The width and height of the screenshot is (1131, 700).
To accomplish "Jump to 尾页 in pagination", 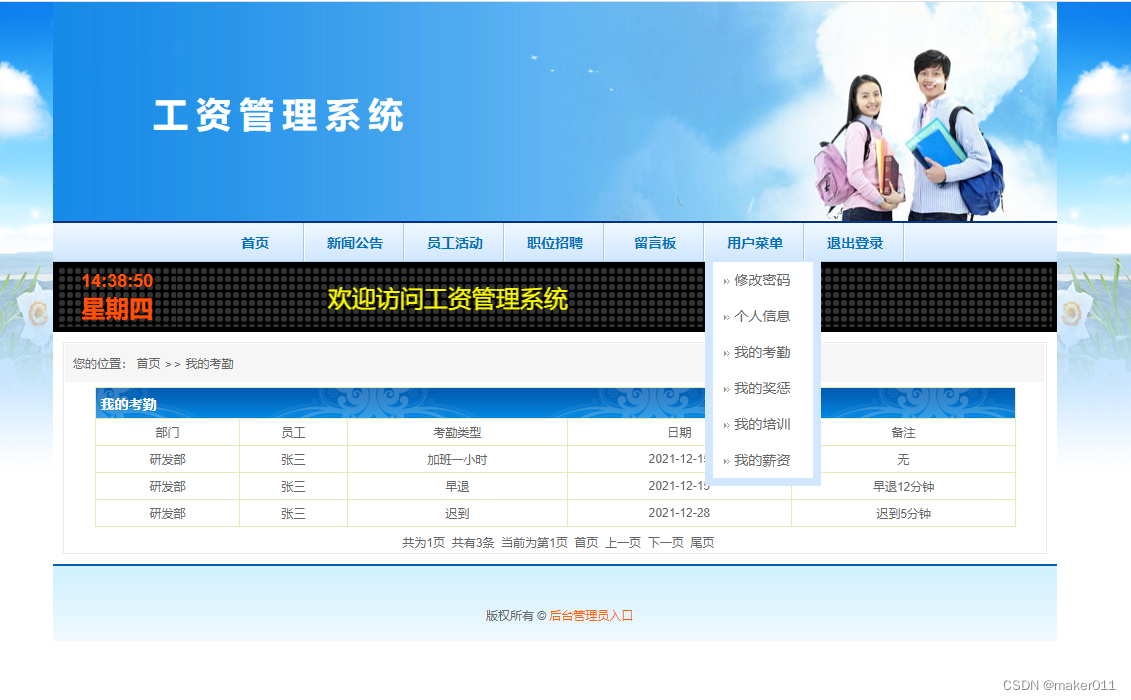I will coord(702,543).
